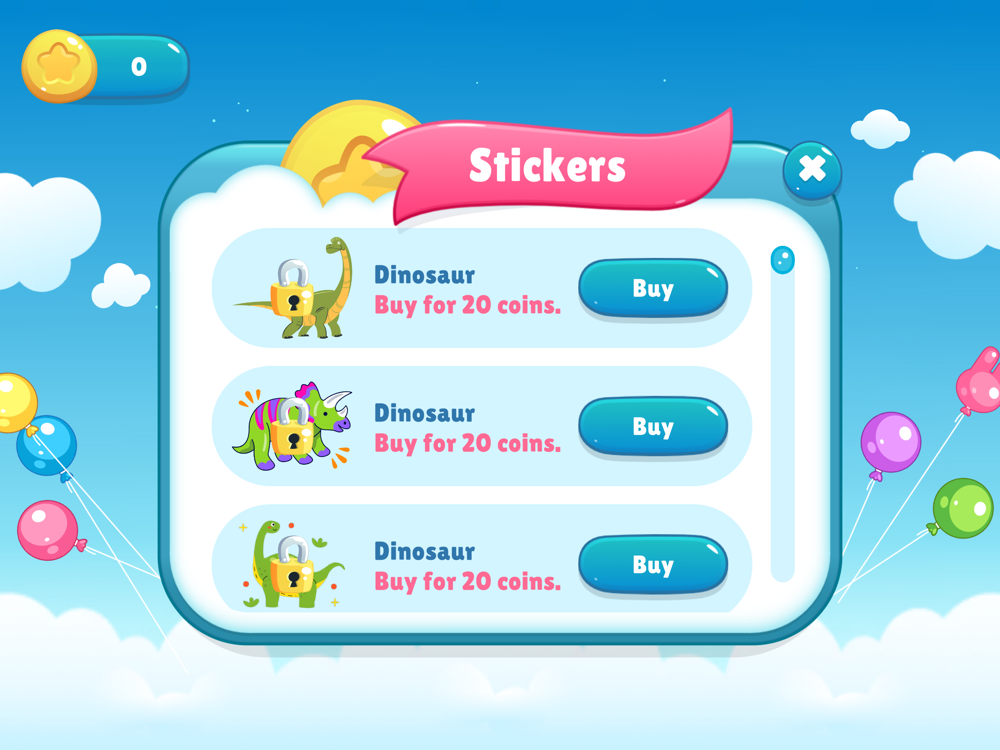Buy the triceratops dinosaur sticker
Viewport: 1000px width, 750px height.
(653, 426)
